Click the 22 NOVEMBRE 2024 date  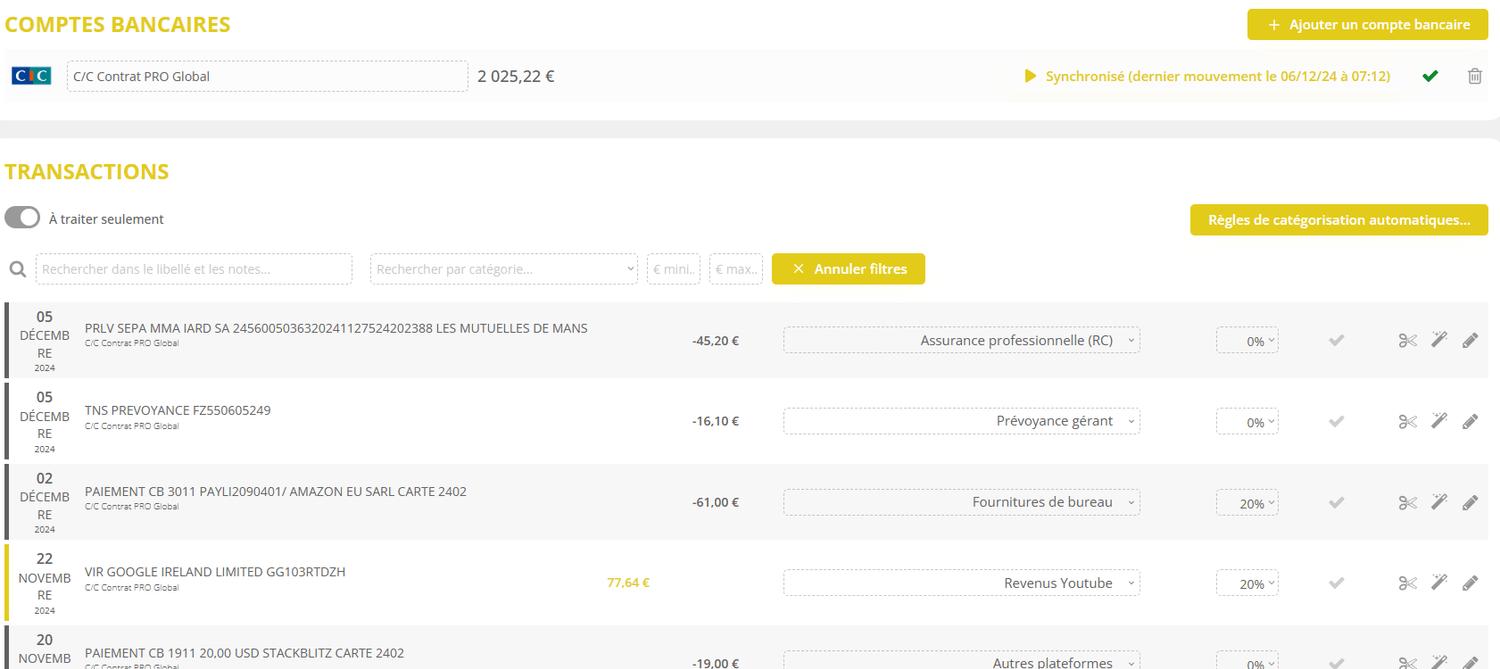click(x=45, y=583)
